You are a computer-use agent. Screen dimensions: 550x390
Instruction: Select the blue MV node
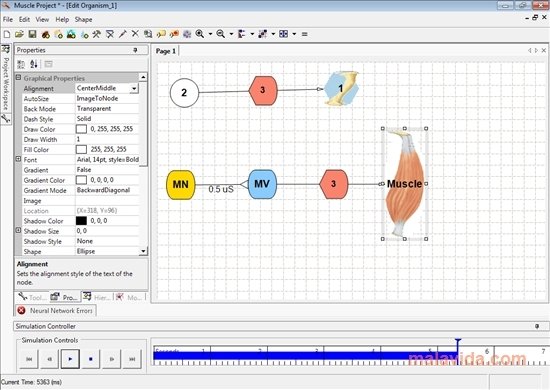click(x=262, y=184)
